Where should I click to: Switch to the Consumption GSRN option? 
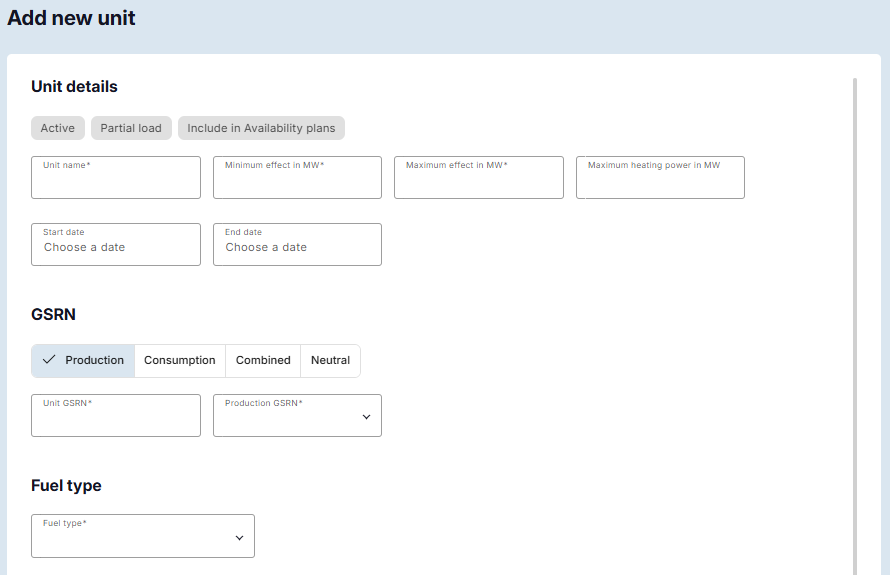coord(179,360)
